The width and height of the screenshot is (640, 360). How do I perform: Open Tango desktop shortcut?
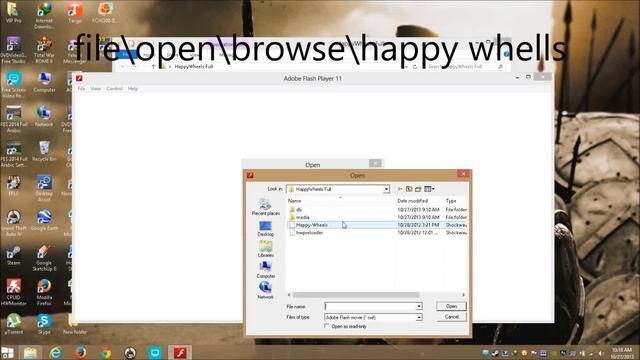(x=74, y=12)
